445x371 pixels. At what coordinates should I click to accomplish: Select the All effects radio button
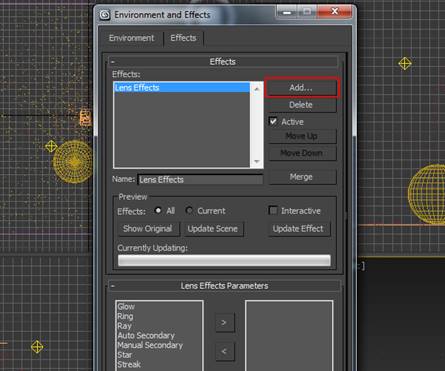tap(158, 210)
